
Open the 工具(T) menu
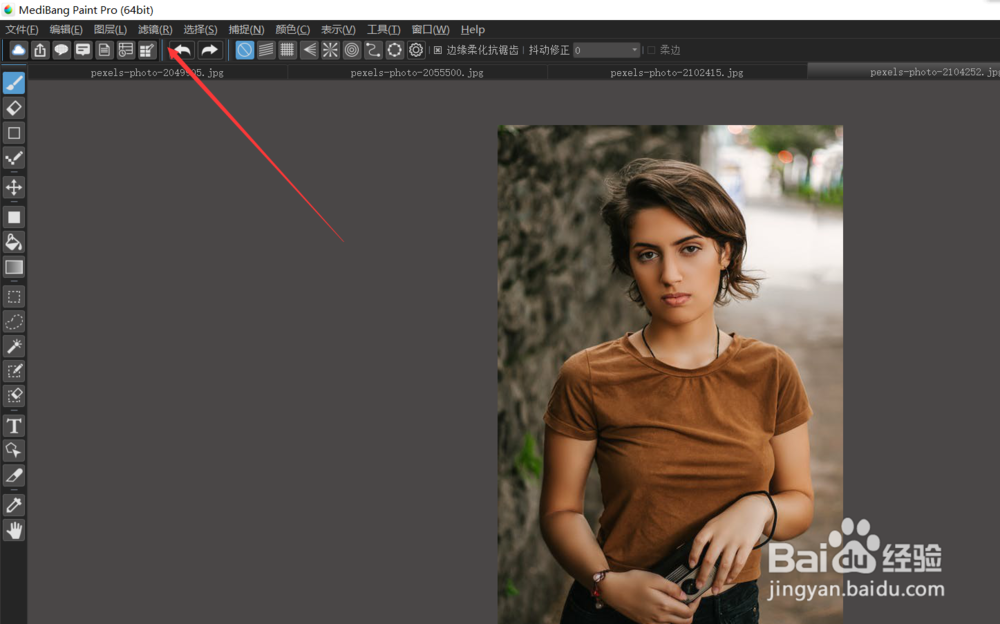(383, 29)
